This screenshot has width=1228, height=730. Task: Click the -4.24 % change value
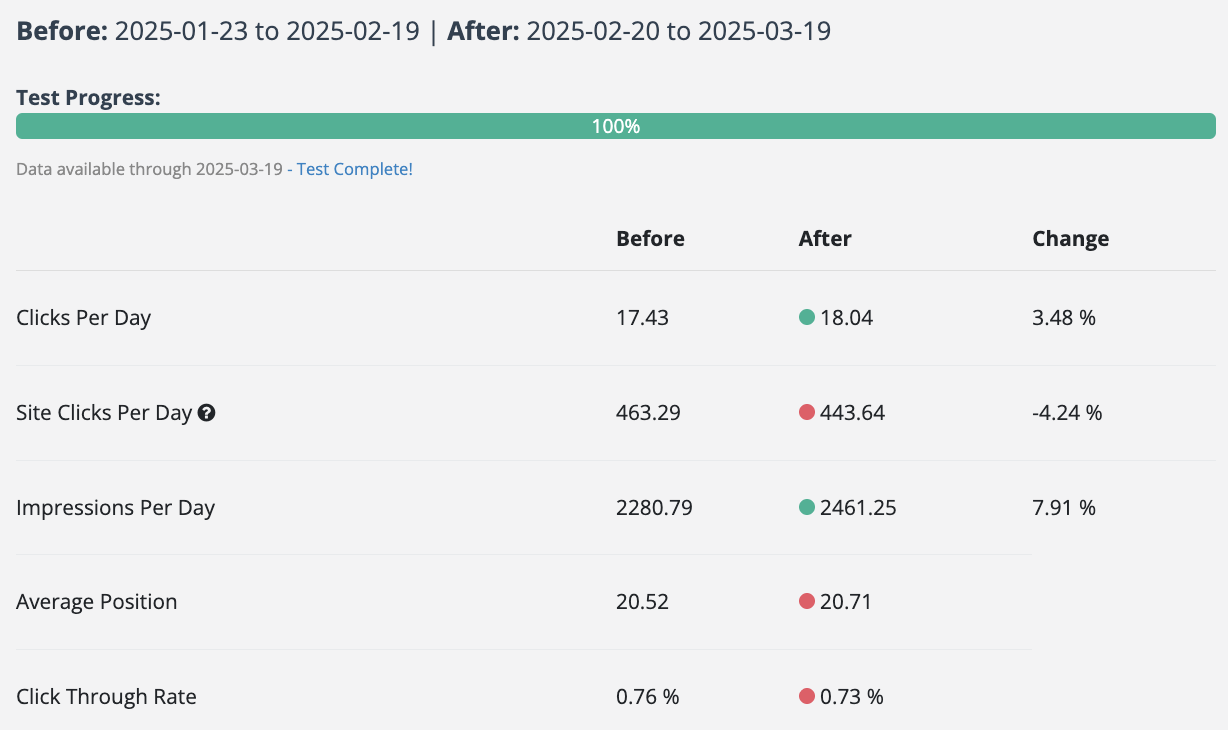[1067, 412]
